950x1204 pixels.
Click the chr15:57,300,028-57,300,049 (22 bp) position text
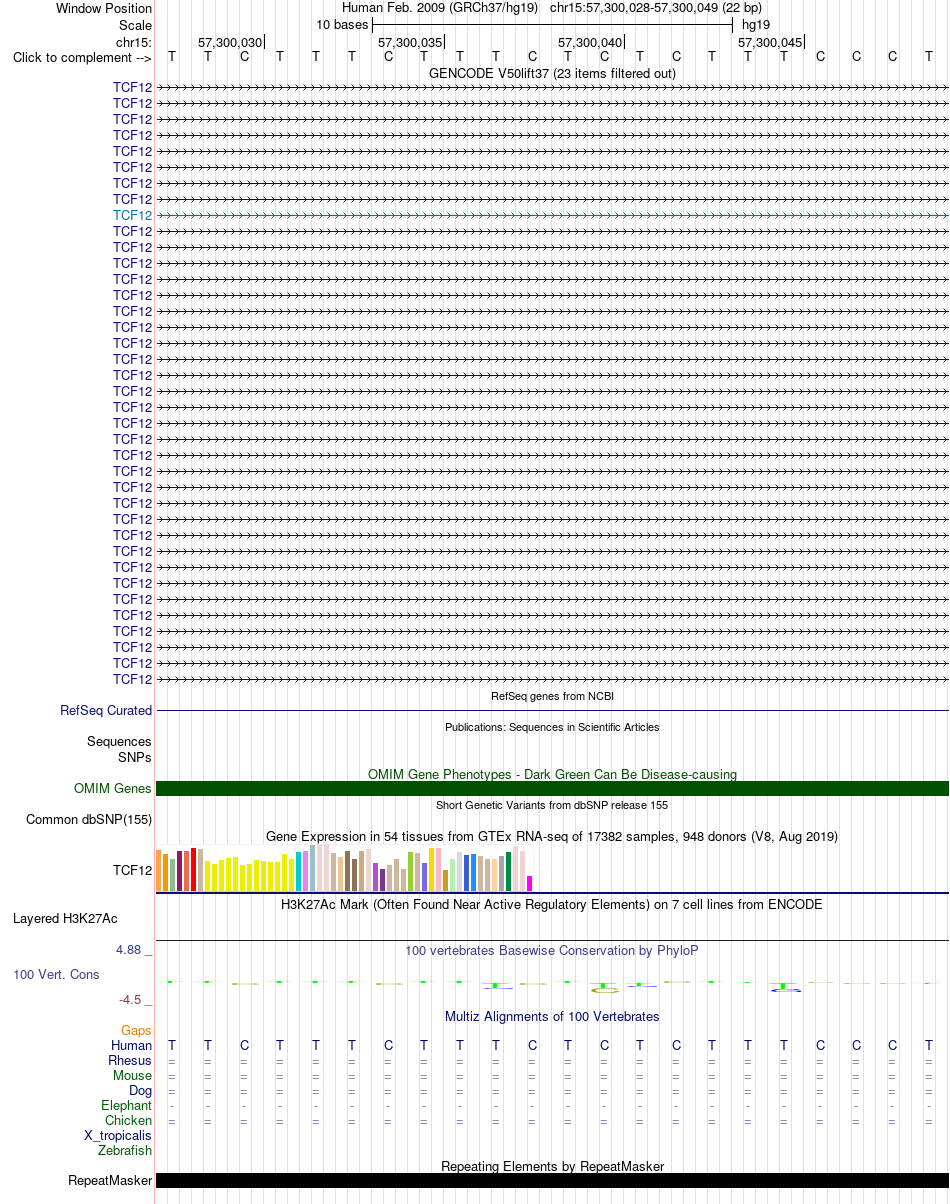coord(655,8)
